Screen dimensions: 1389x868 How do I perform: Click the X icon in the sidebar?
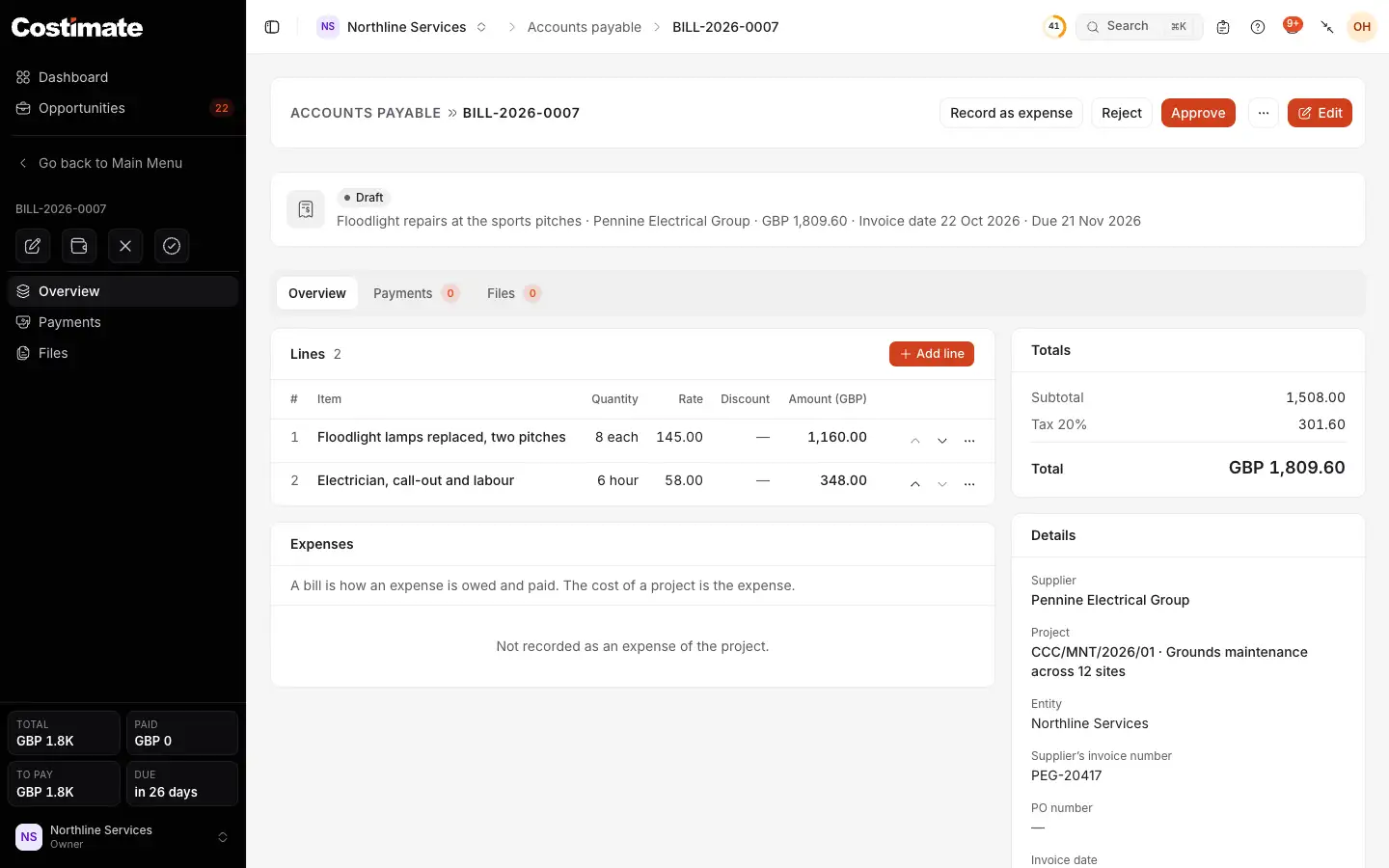click(x=125, y=246)
